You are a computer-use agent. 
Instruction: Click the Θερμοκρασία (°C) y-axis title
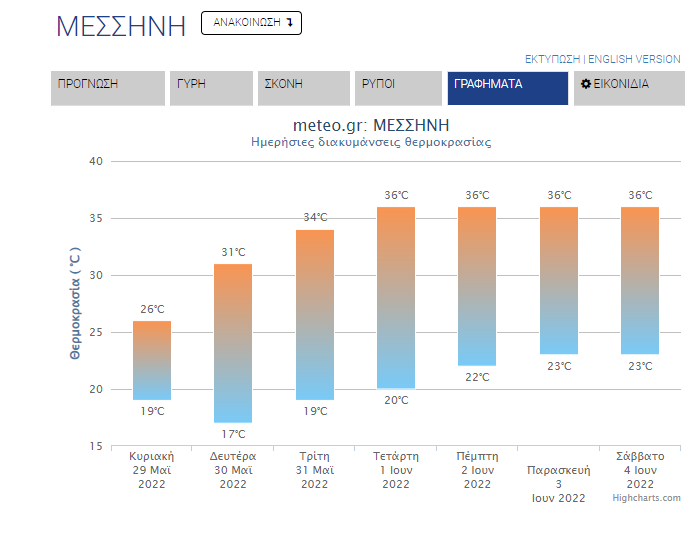tap(75, 303)
